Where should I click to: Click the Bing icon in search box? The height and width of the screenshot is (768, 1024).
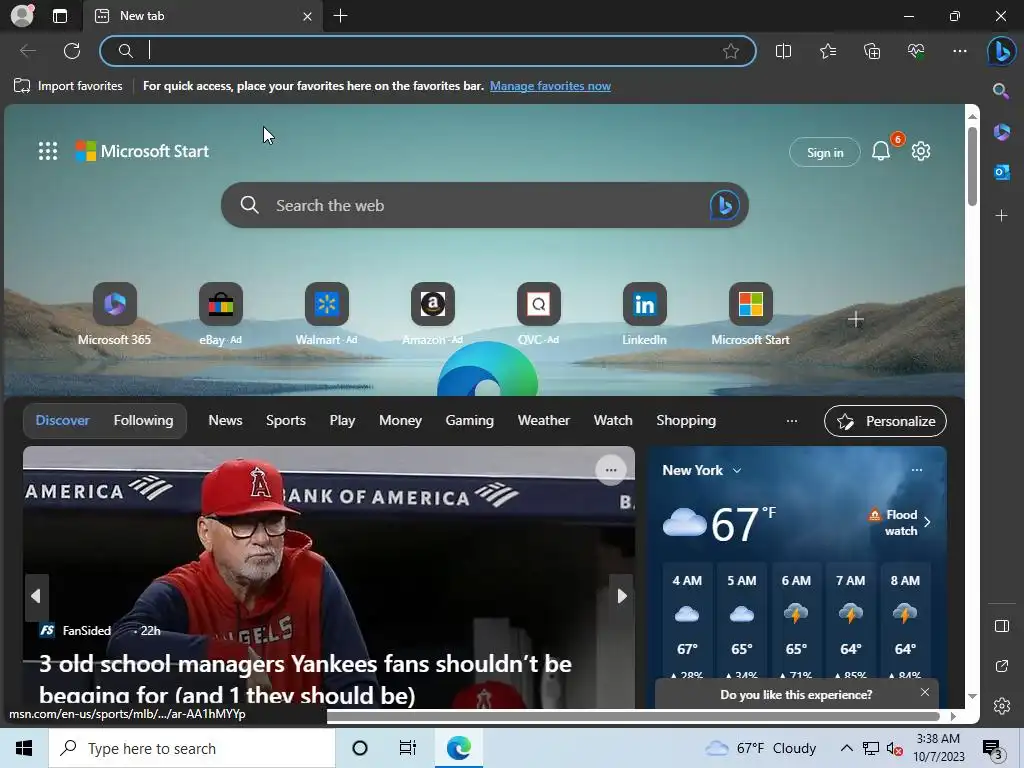click(x=724, y=205)
